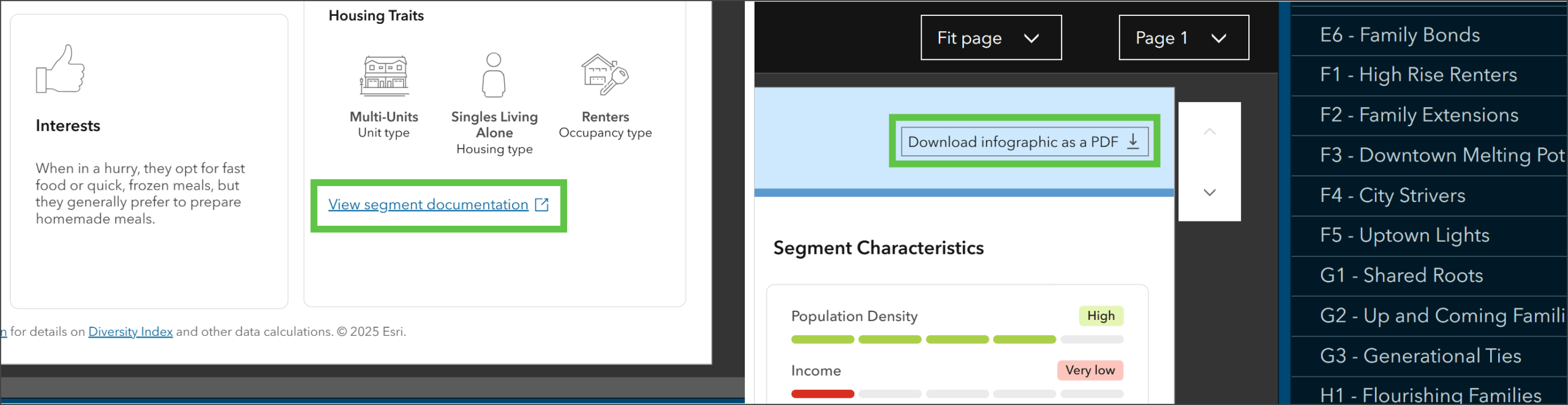Screen dimensions: 1568x405
Task: Select E6 - Family Bonds segment
Action: (1400, 35)
